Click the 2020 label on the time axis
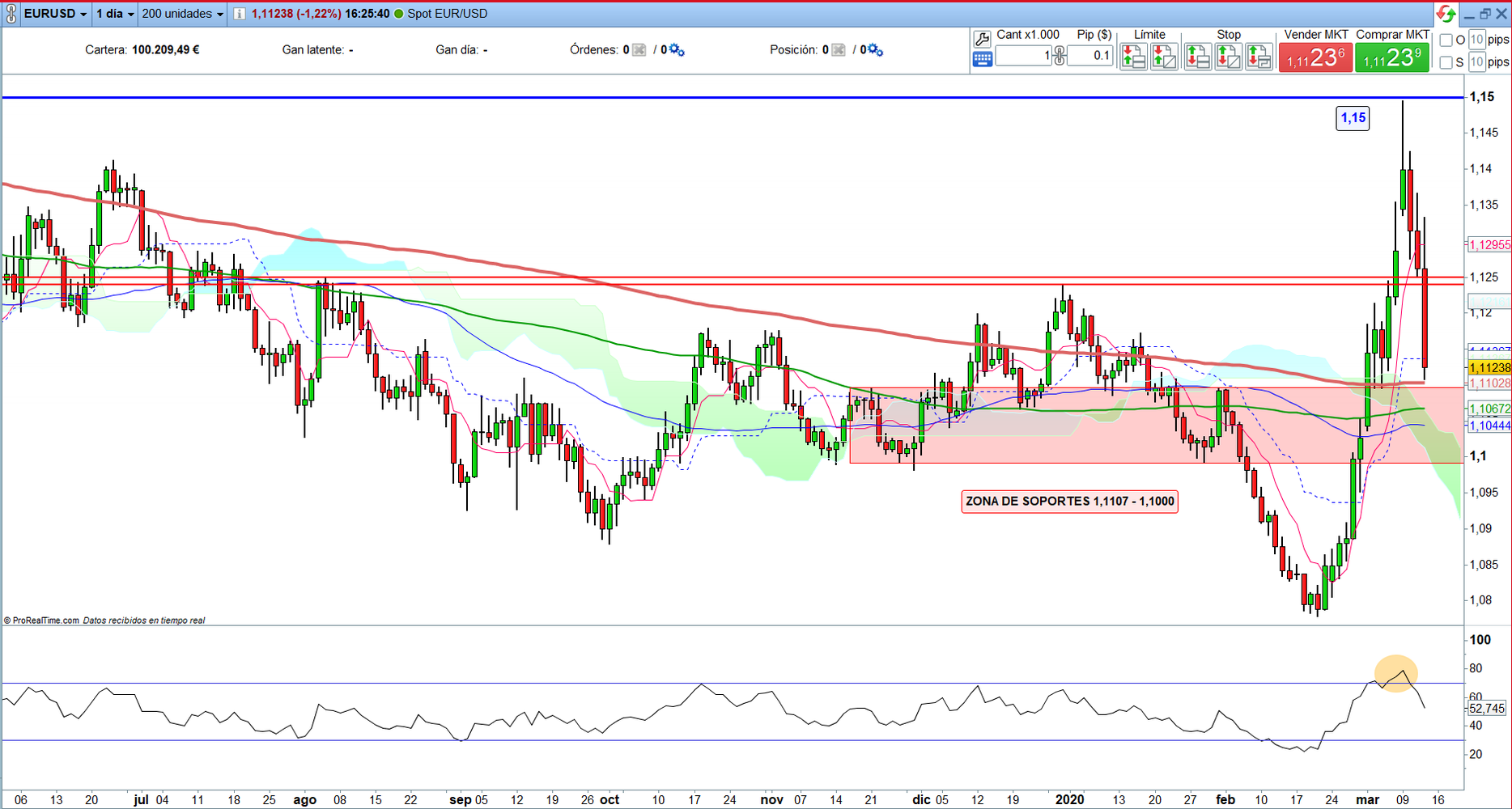The height and width of the screenshot is (809, 1512). tap(1069, 799)
